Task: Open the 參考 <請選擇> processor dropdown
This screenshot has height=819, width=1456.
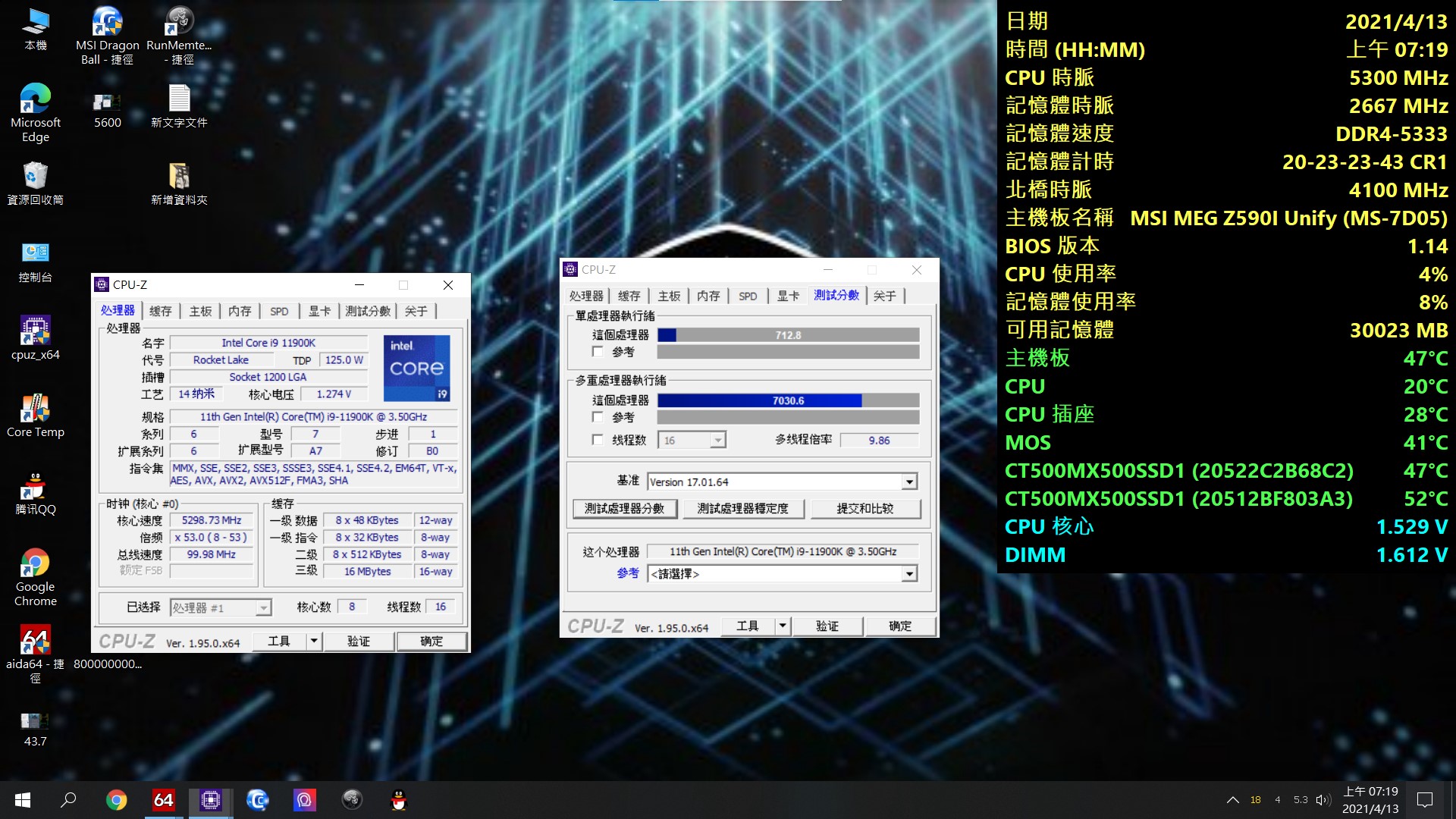Action: (x=782, y=574)
